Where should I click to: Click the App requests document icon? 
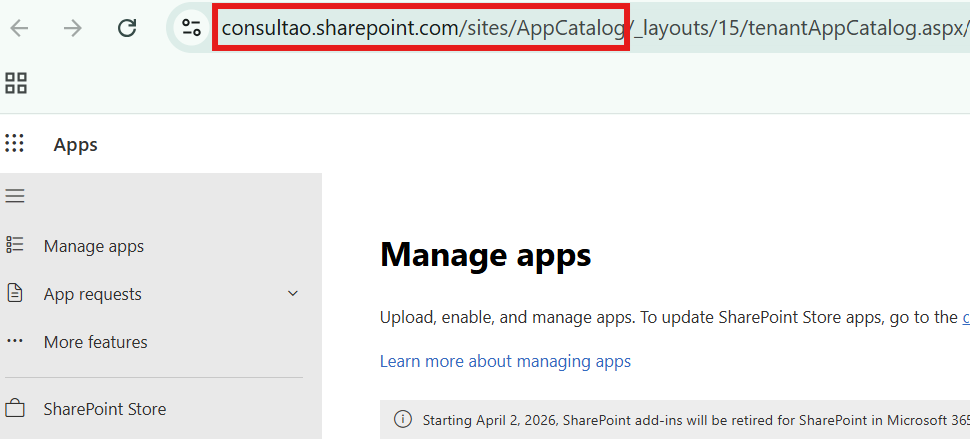click(x=14, y=292)
